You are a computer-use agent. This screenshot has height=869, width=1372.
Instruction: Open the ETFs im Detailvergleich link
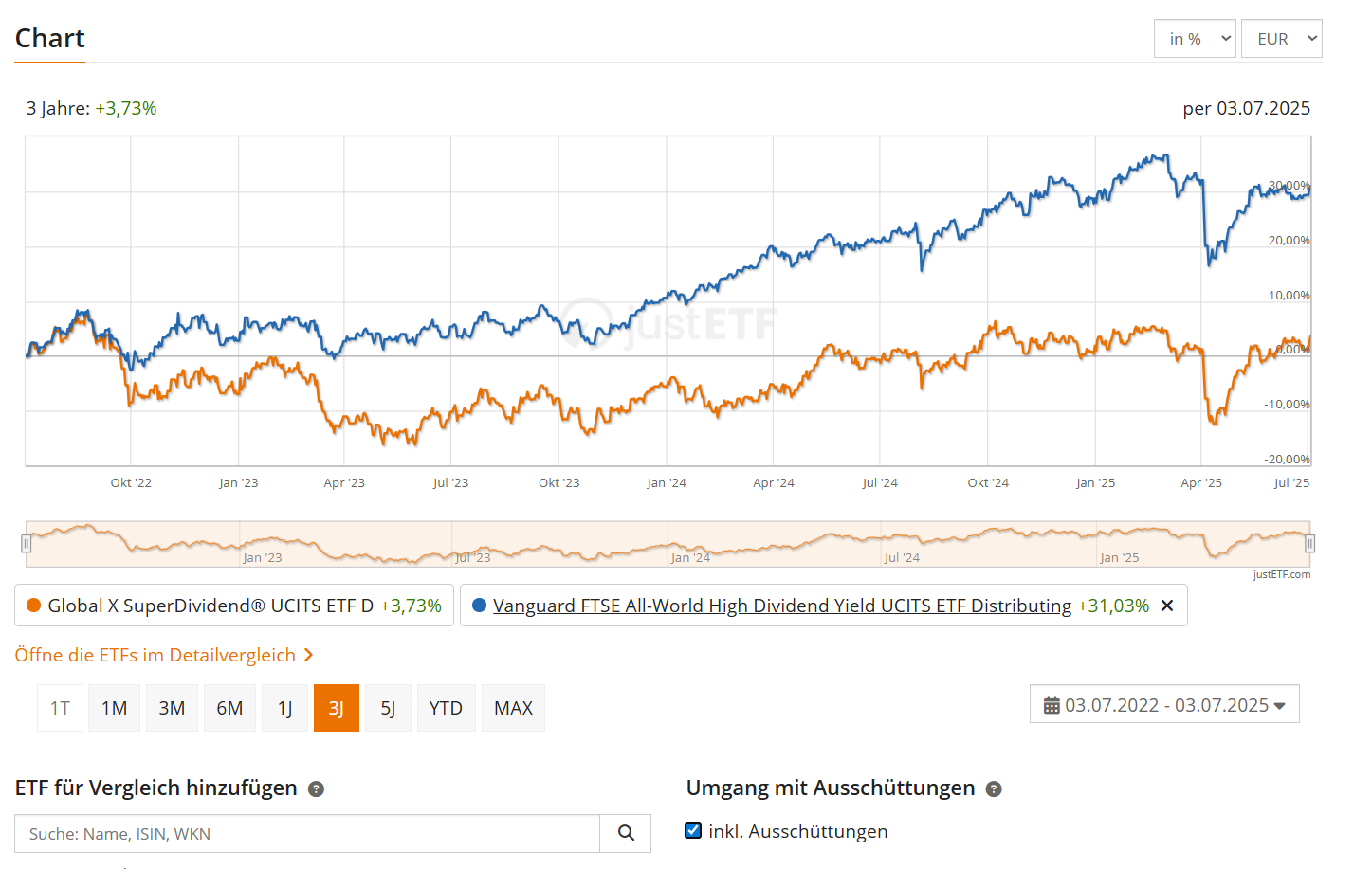coord(155,655)
